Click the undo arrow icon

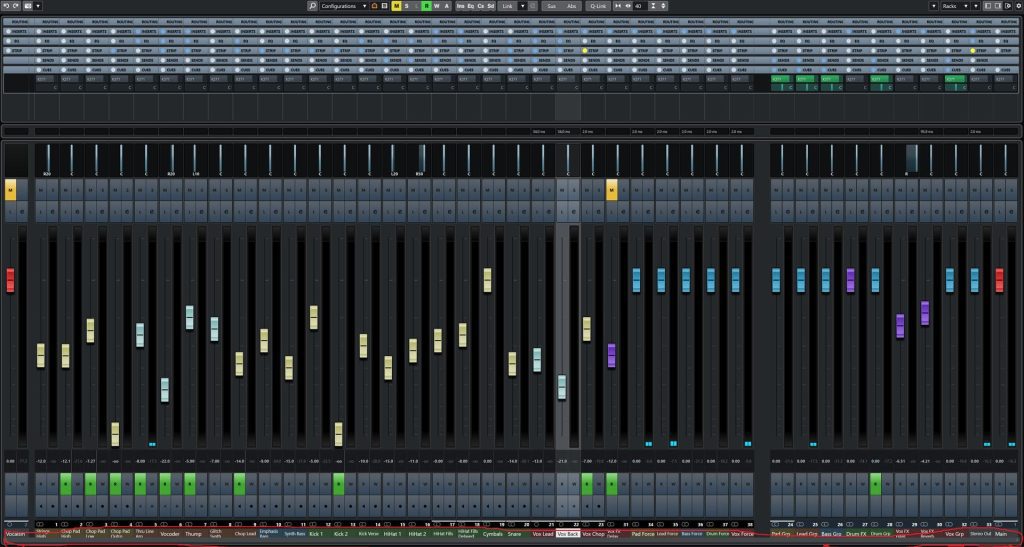pyautogui.click(x=7, y=6)
